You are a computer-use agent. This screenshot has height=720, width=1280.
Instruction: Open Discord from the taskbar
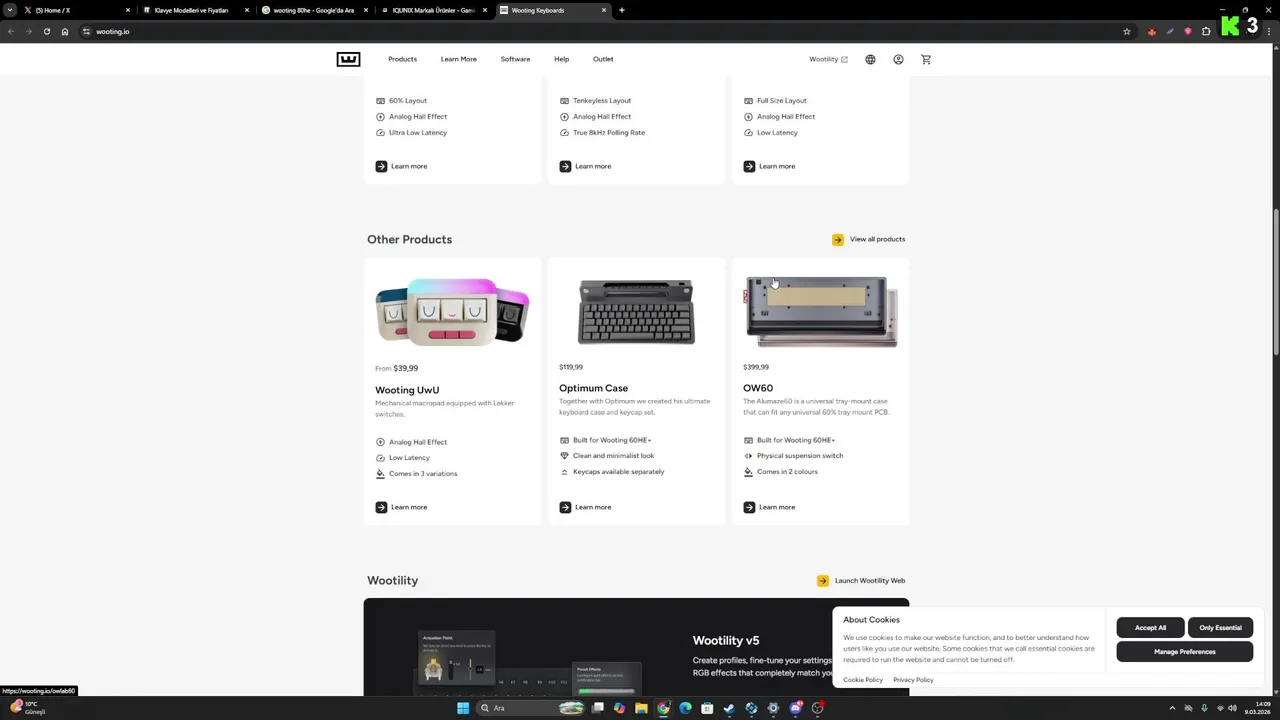click(x=795, y=708)
